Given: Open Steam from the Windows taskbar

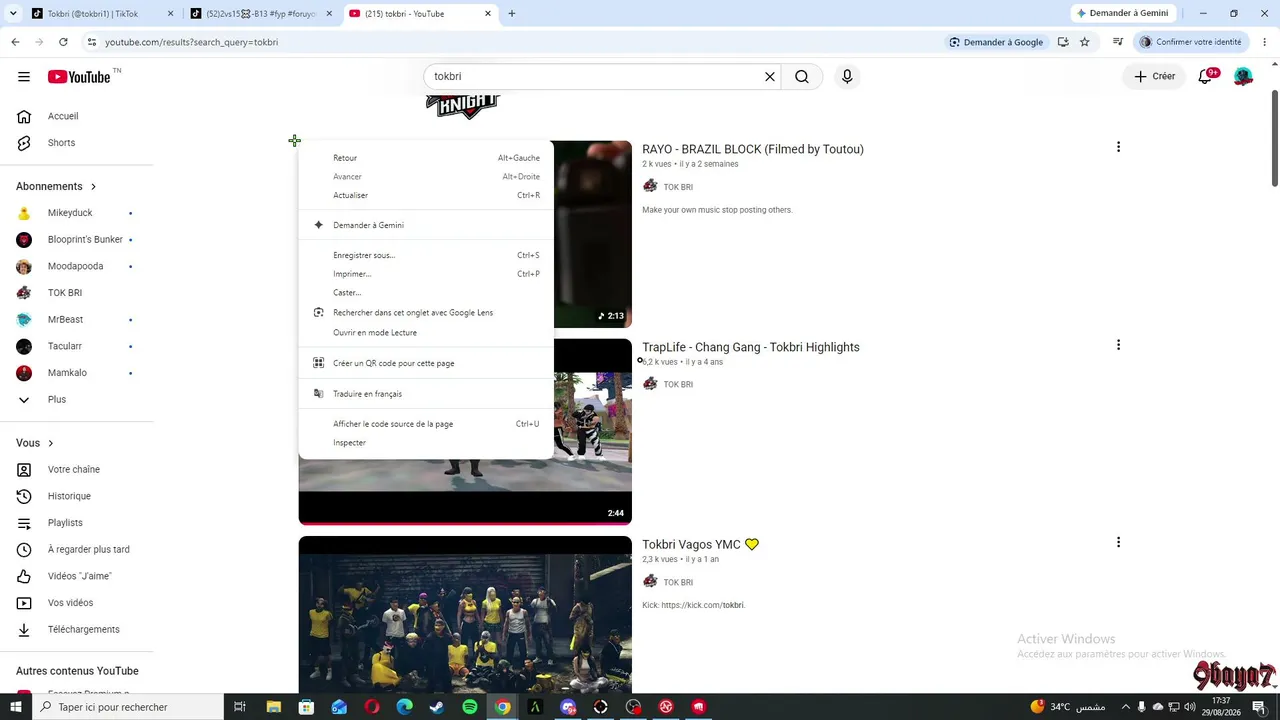Looking at the screenshot, I should [x=437, y=707].
